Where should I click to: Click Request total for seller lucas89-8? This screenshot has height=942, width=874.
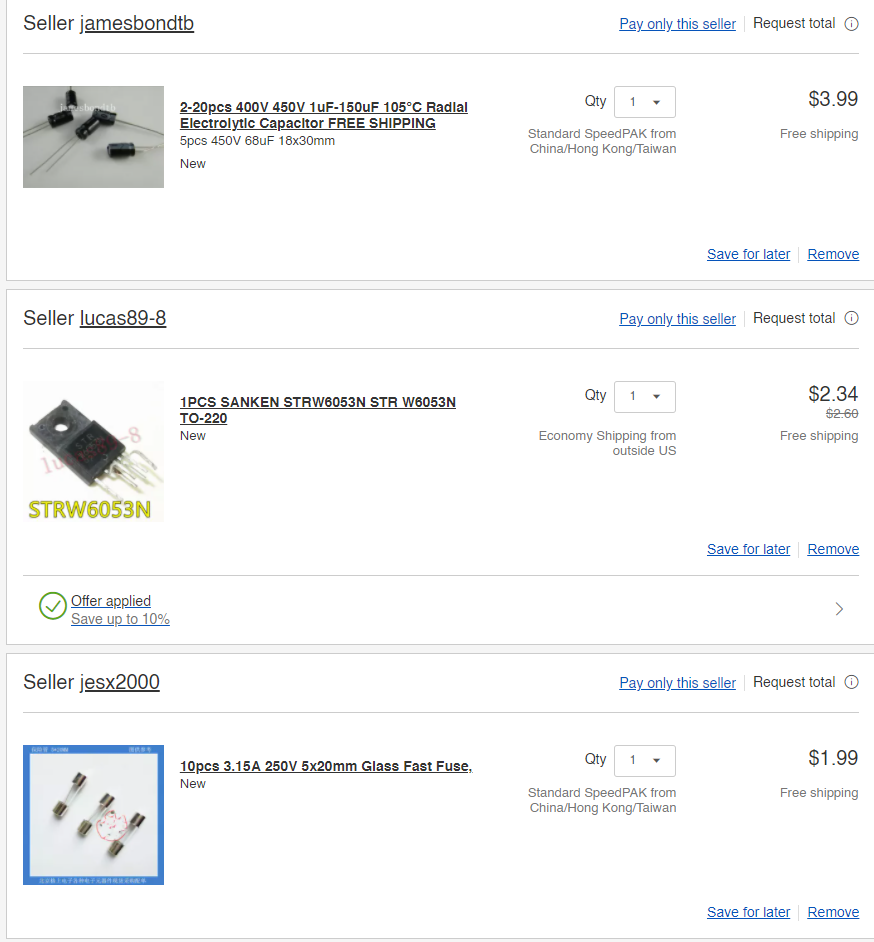coord(794,318)
